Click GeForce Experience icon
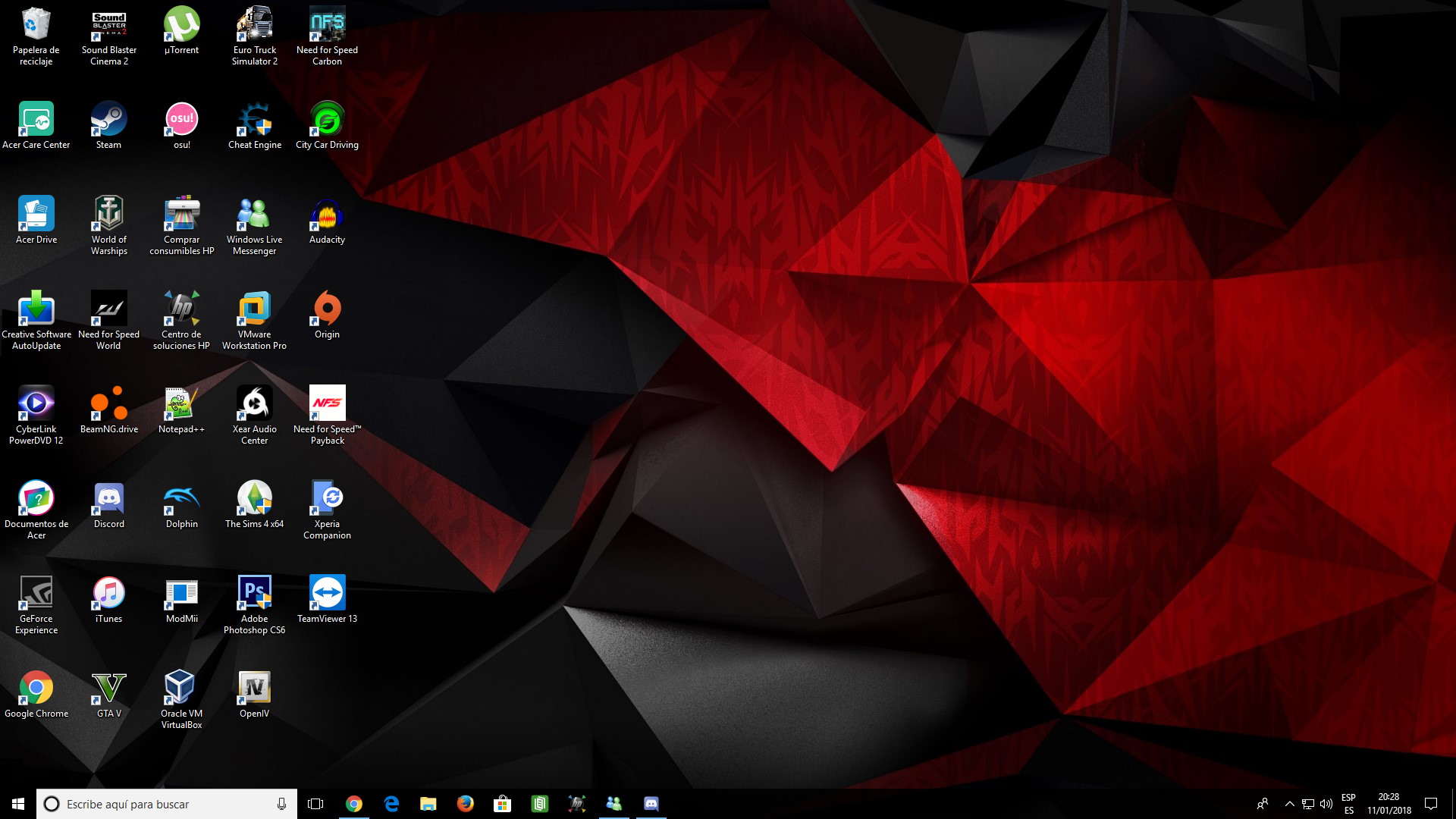1456x819 pixels. tap(36, 604)
